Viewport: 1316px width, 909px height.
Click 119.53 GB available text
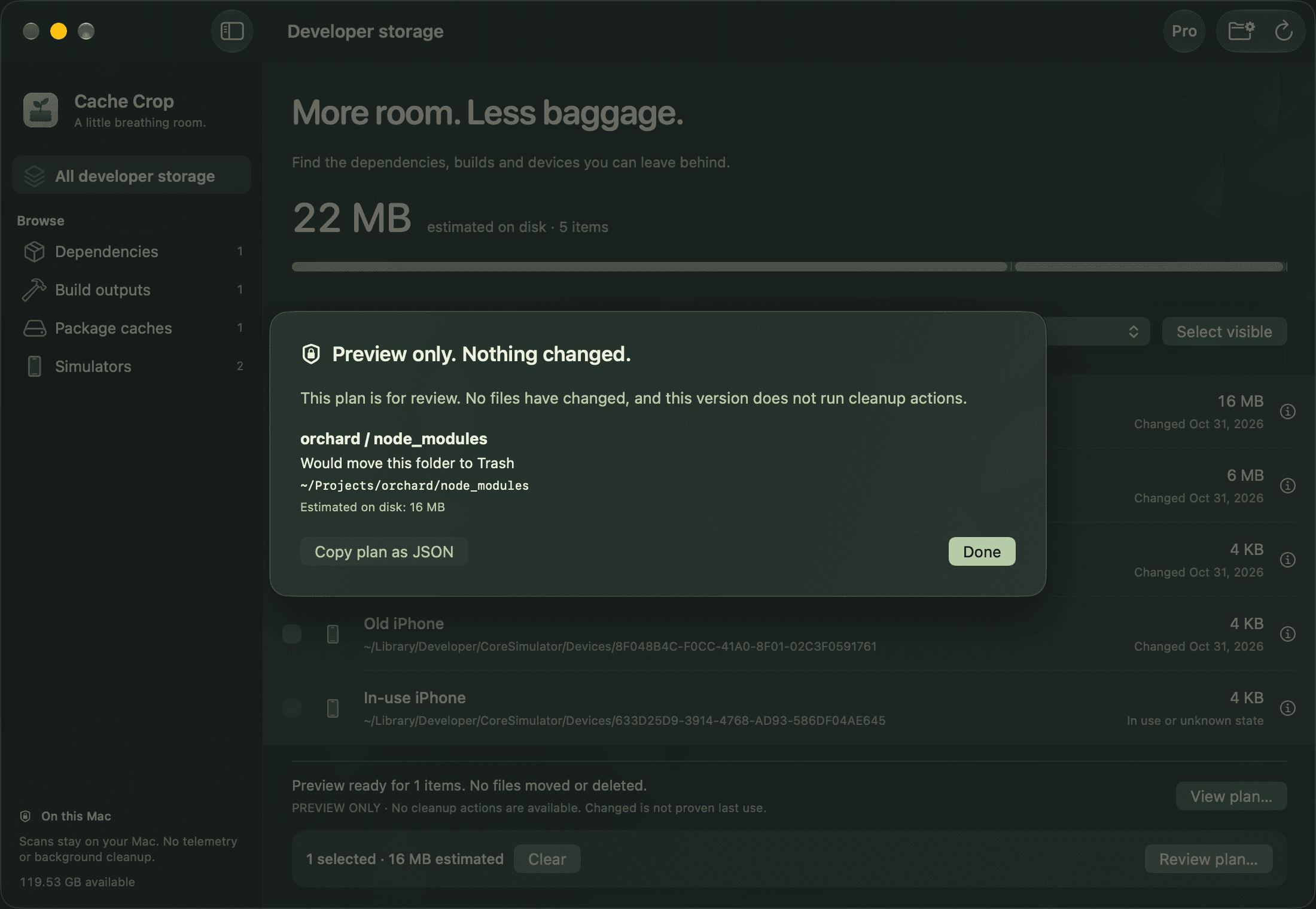pyautogui.click(x=77, y=882)
